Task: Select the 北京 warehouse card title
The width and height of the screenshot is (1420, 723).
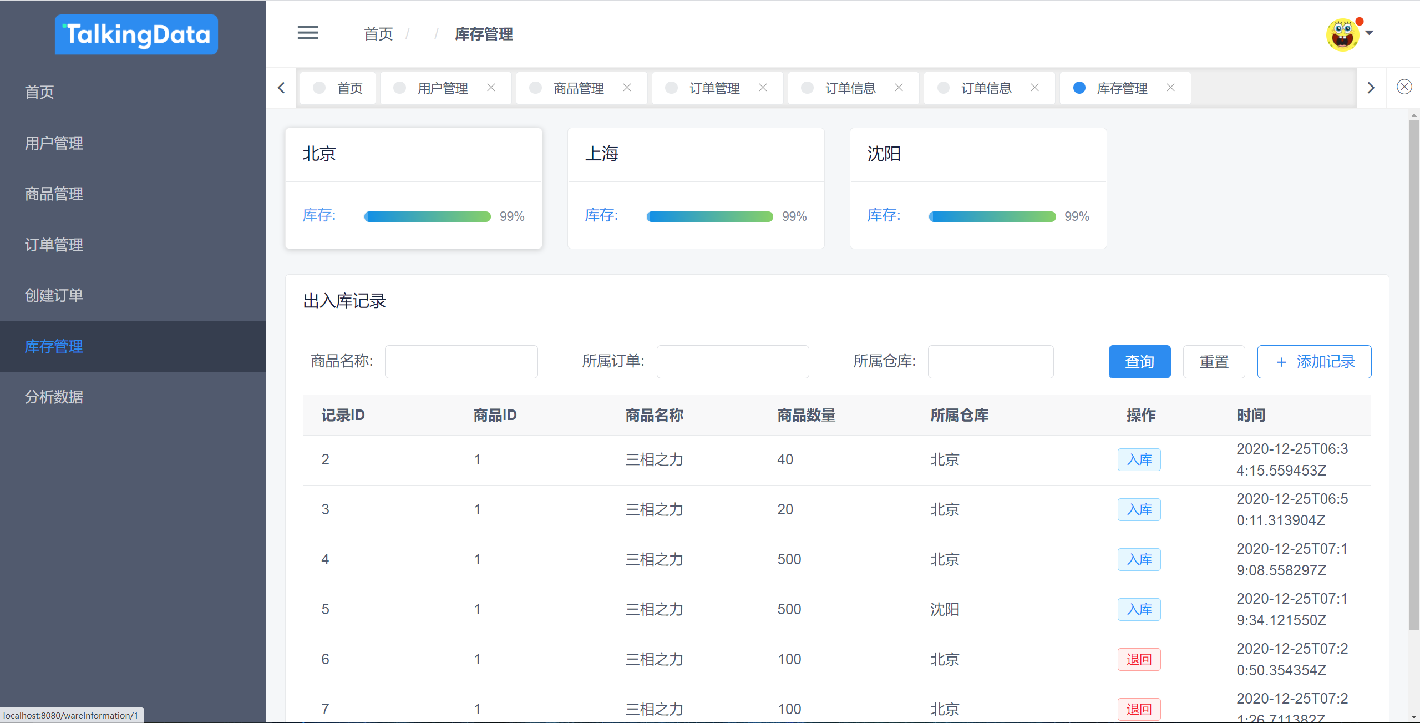Action: click(x=319, y=154)
